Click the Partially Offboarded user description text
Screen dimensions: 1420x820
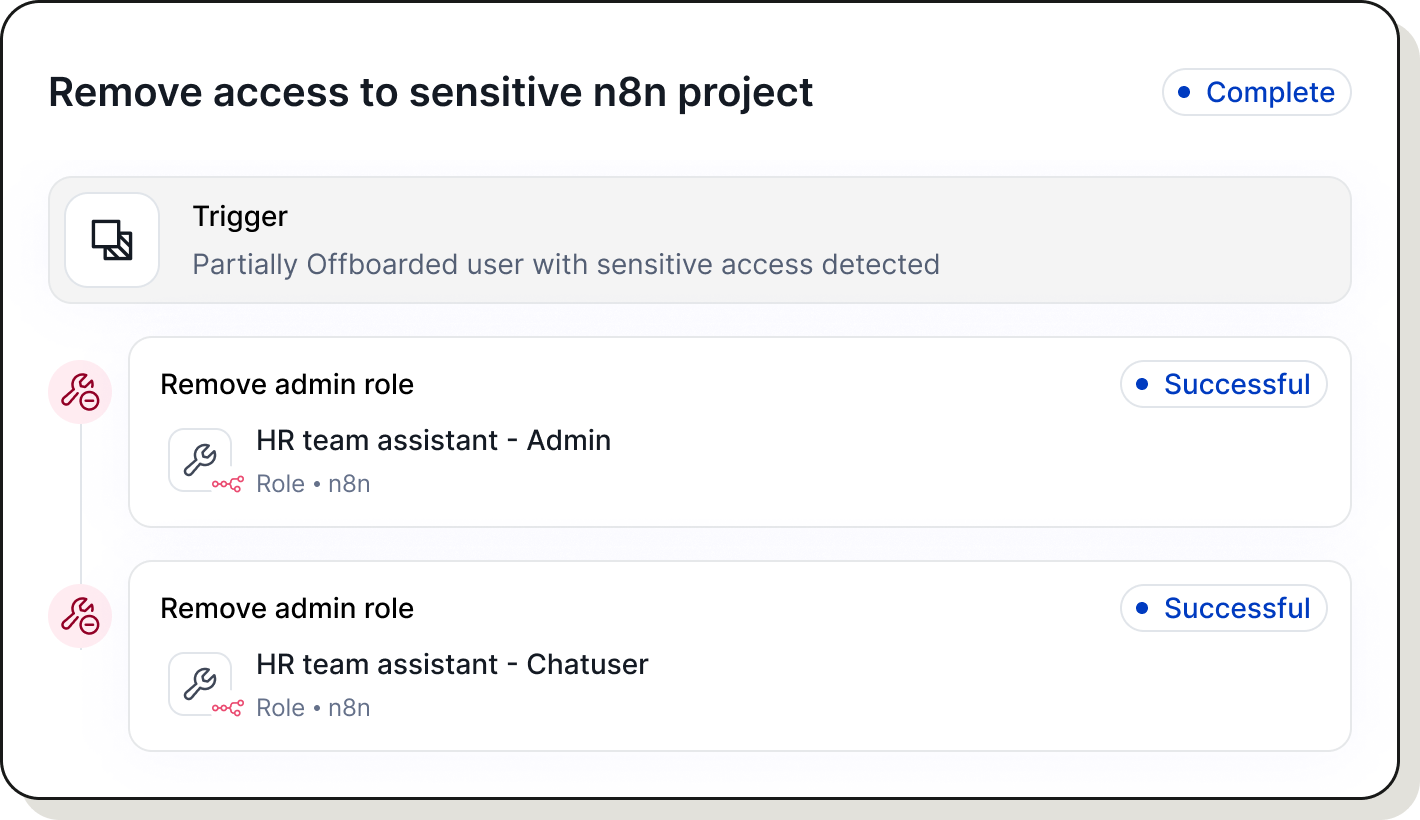pos(565,264)
